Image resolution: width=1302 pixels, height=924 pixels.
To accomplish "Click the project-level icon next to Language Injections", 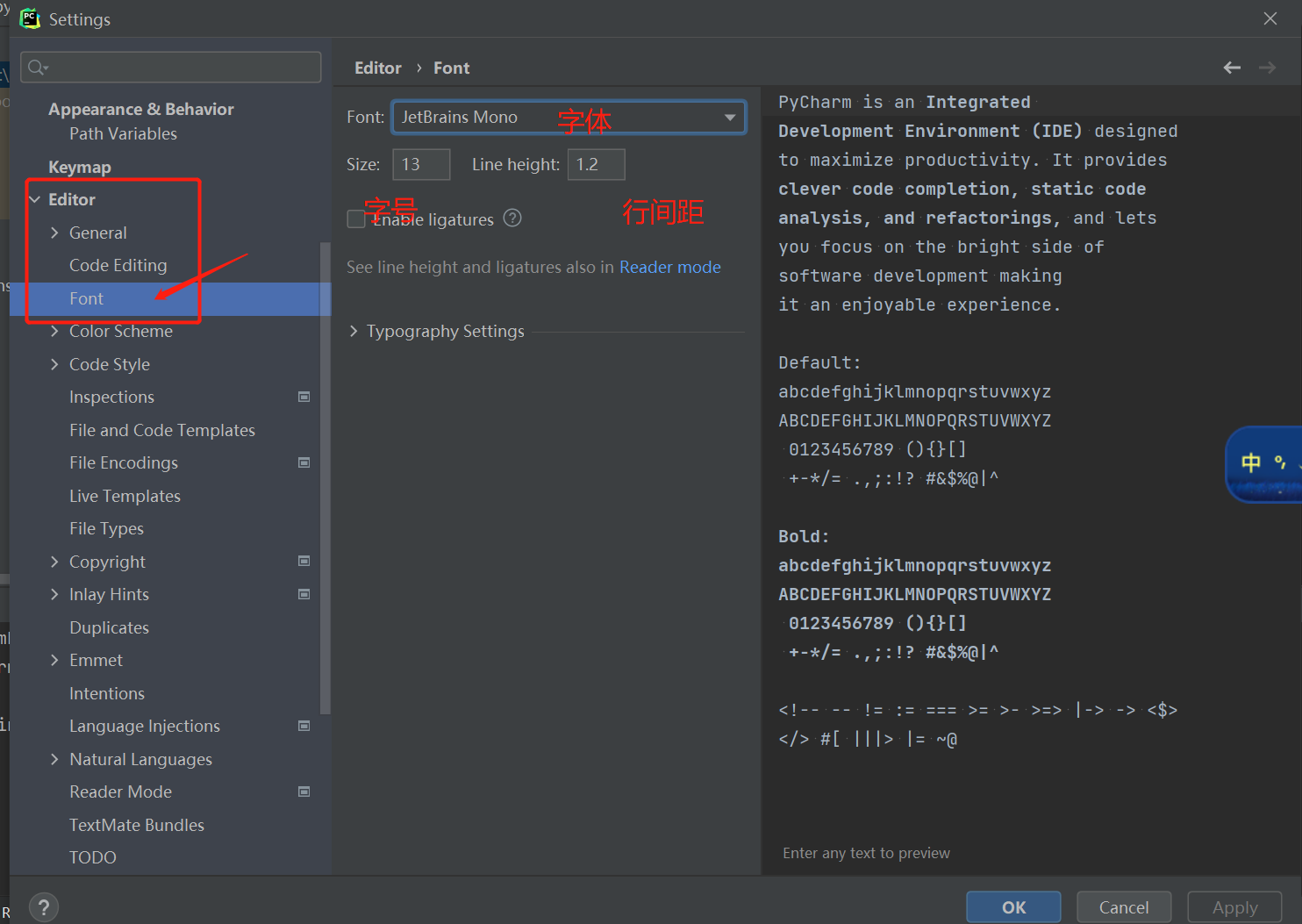I will pyautogui.click(x=304, y=726).
